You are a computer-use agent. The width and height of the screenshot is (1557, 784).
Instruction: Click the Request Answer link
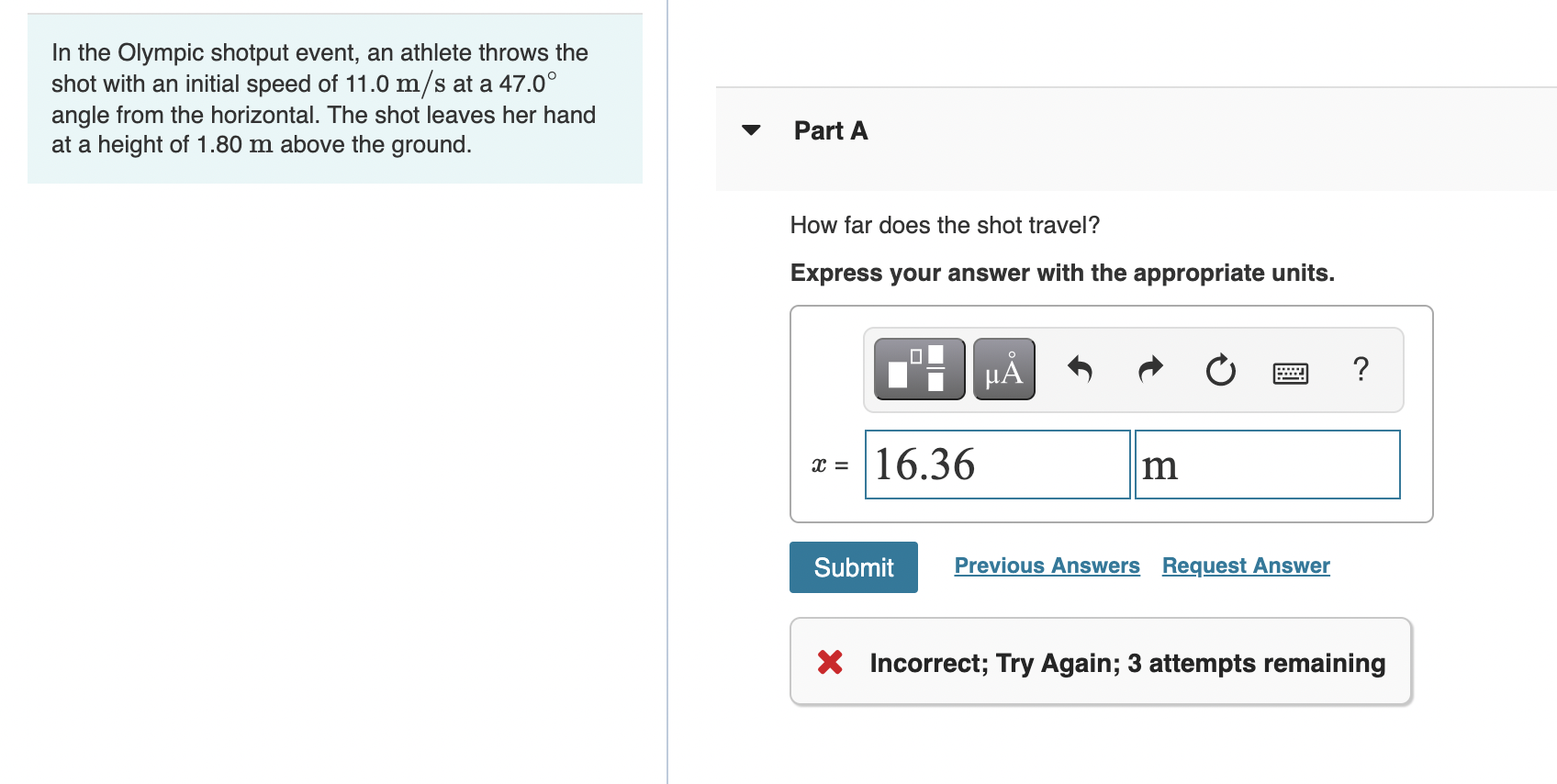pyautogui.click(x=1245, y=566)
